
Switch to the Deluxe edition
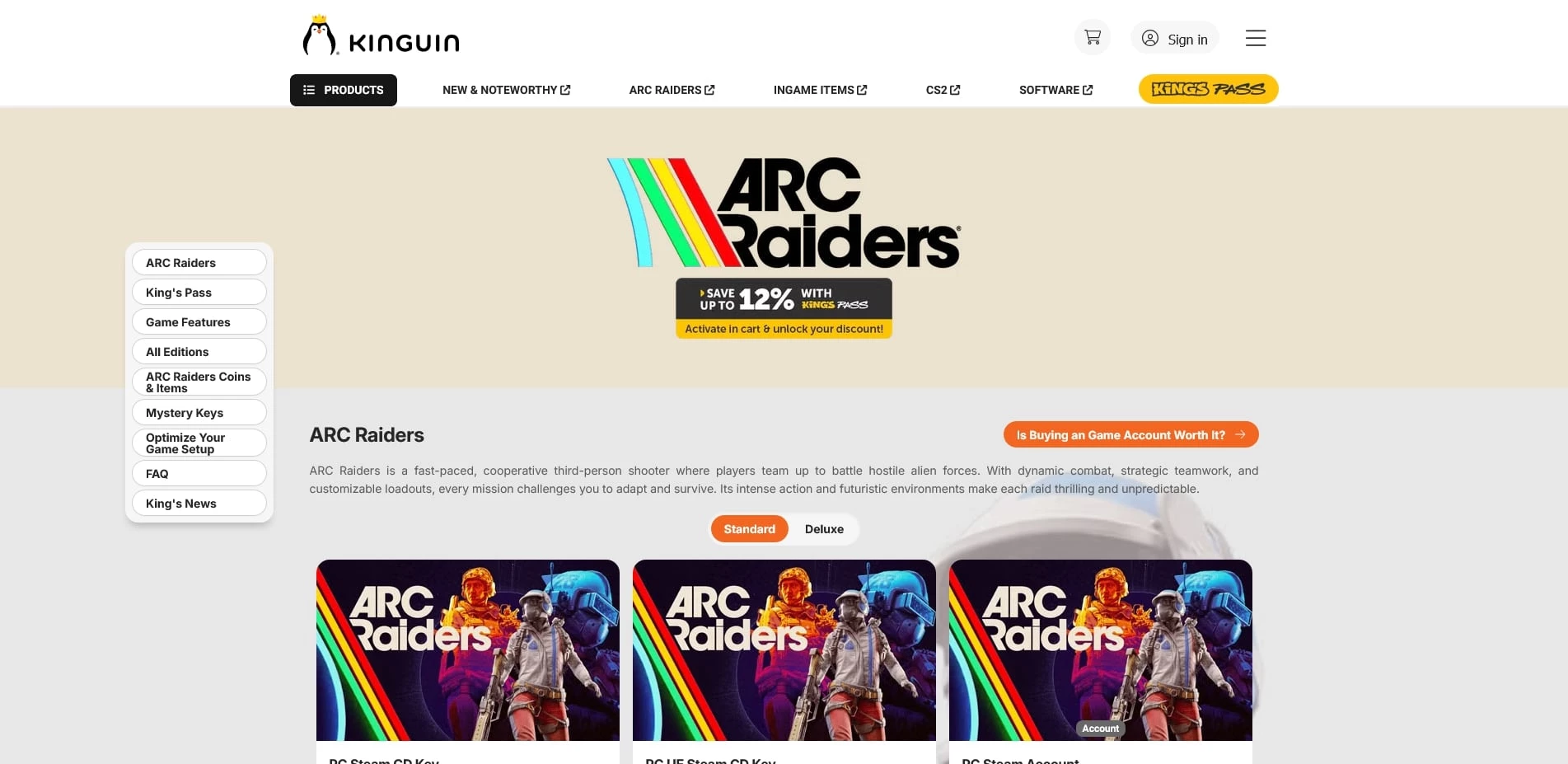coord(824,529)
